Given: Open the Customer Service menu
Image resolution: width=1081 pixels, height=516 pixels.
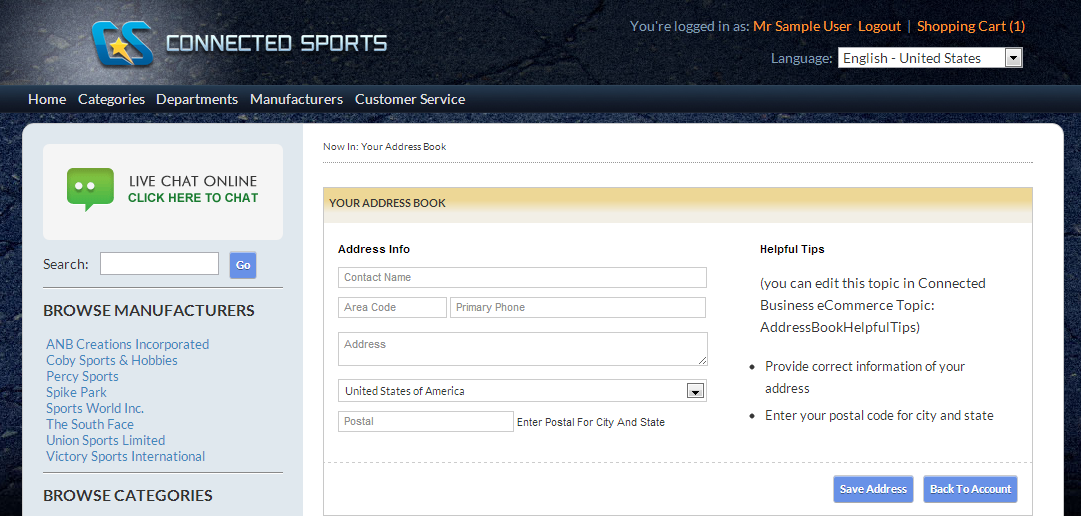Looking at the screenshot, I should (409, 99).
